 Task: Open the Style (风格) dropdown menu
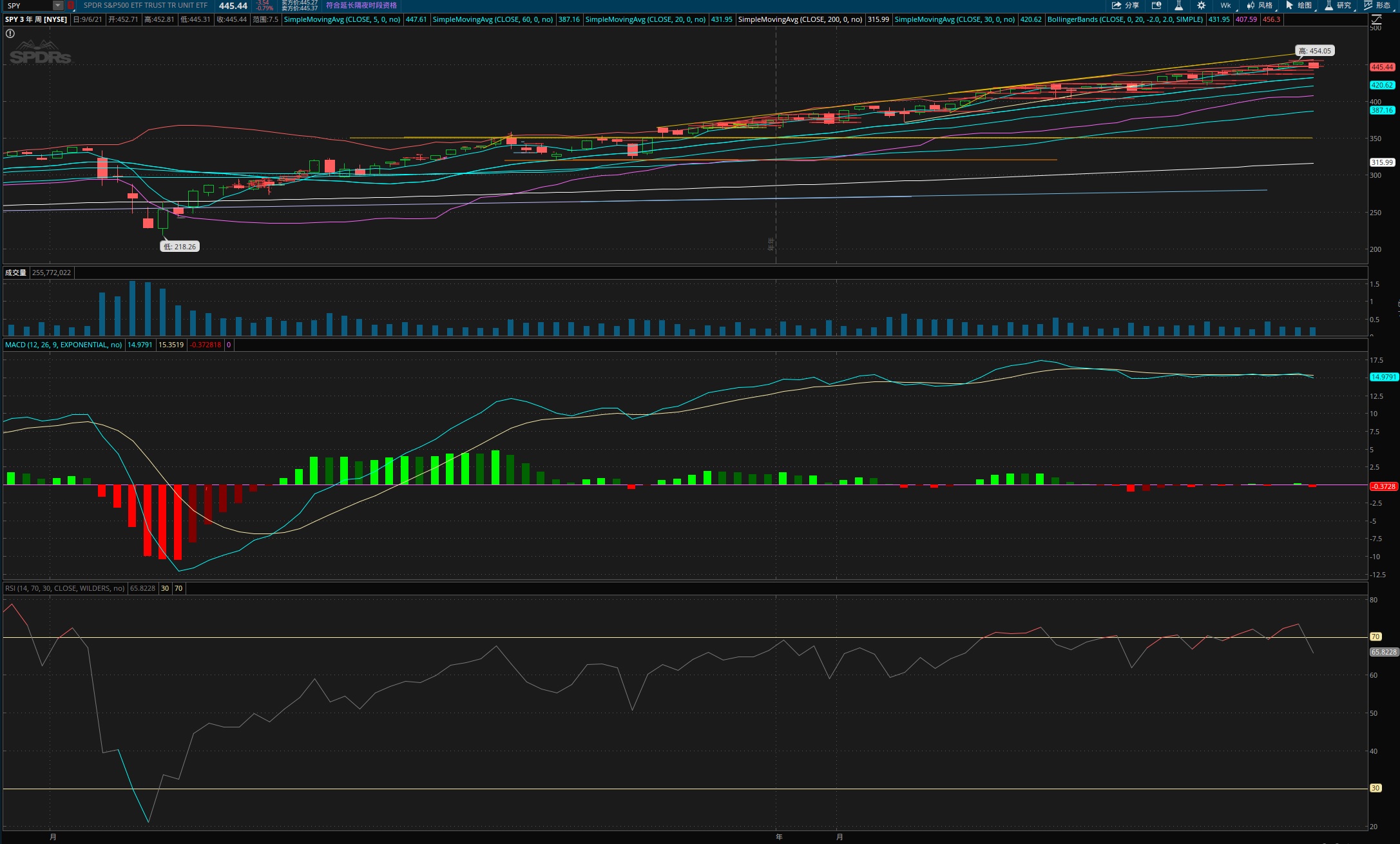(x=1260, y=5)
